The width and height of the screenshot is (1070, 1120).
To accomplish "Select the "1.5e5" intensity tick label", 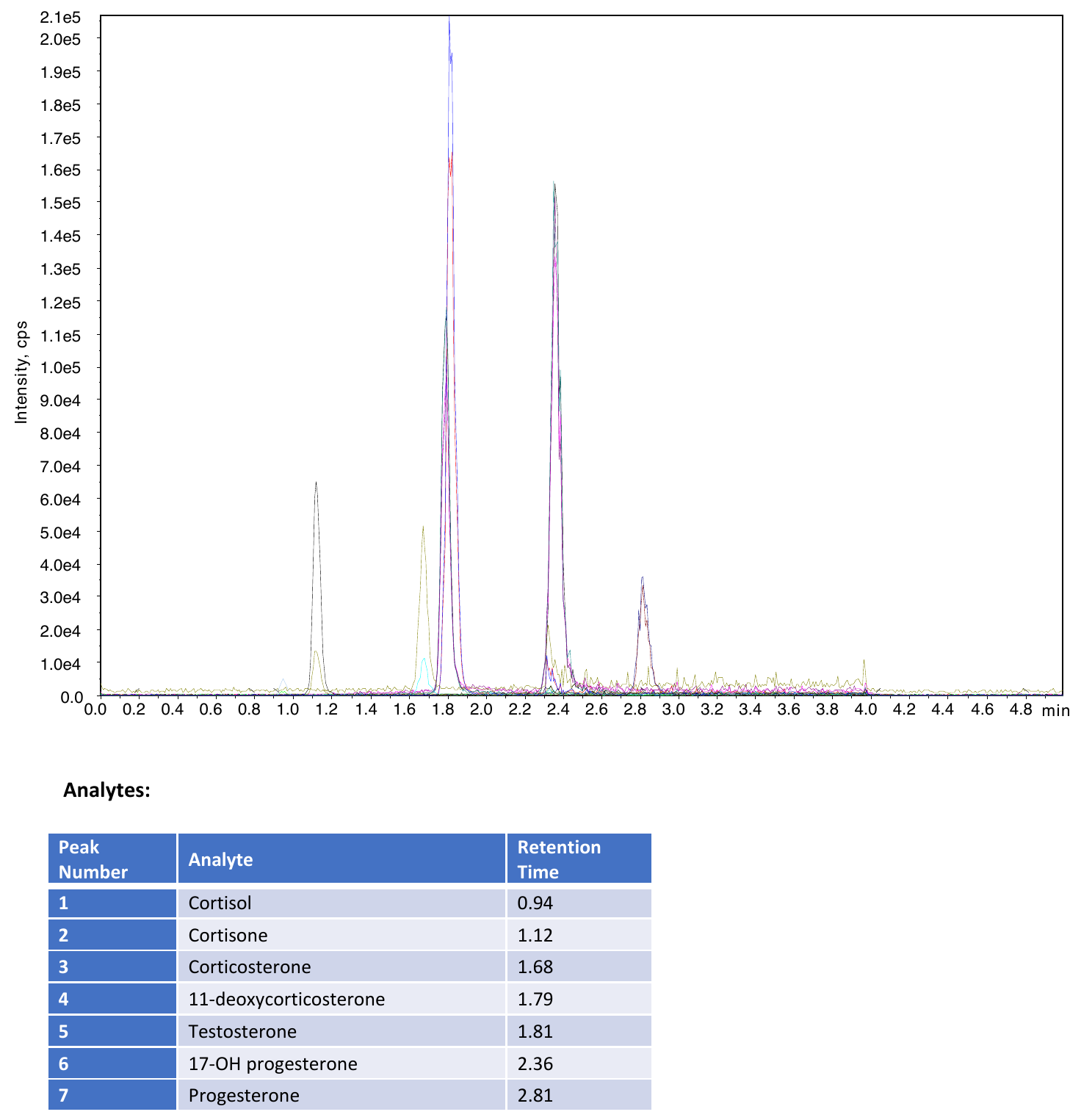I will [x=60, y=203].
